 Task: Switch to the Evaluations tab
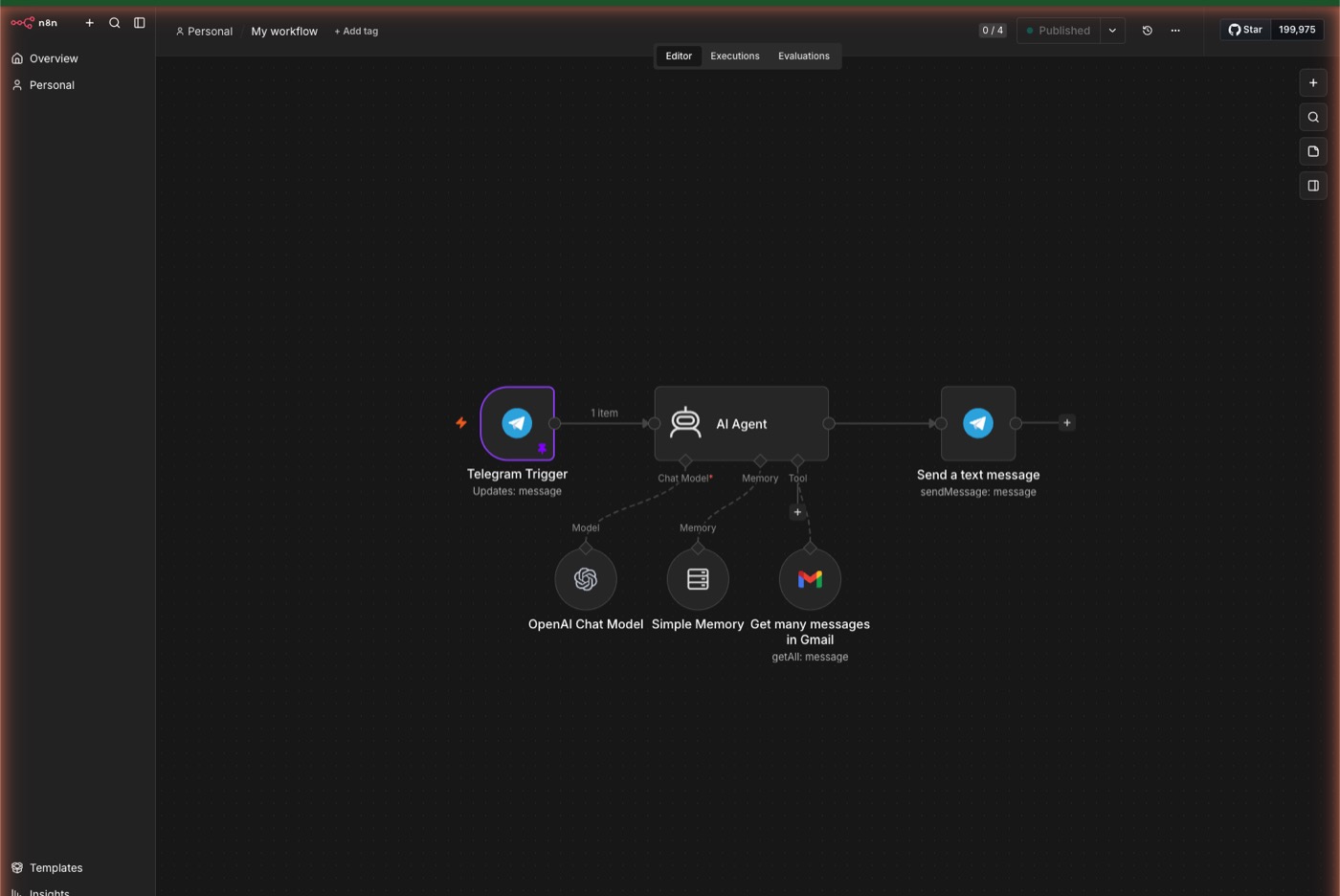point(804,56)
